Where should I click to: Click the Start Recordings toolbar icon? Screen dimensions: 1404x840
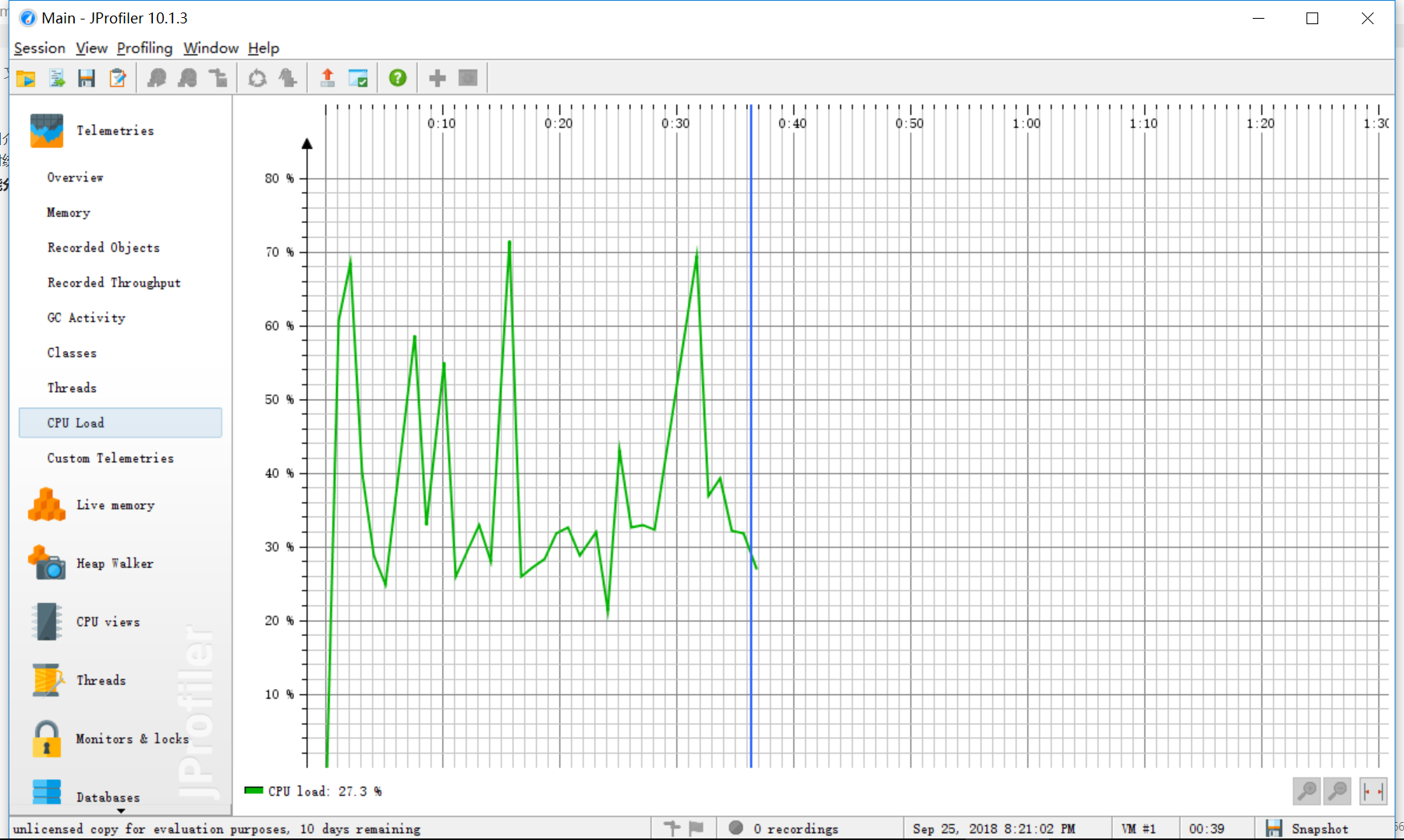point(157,78)
